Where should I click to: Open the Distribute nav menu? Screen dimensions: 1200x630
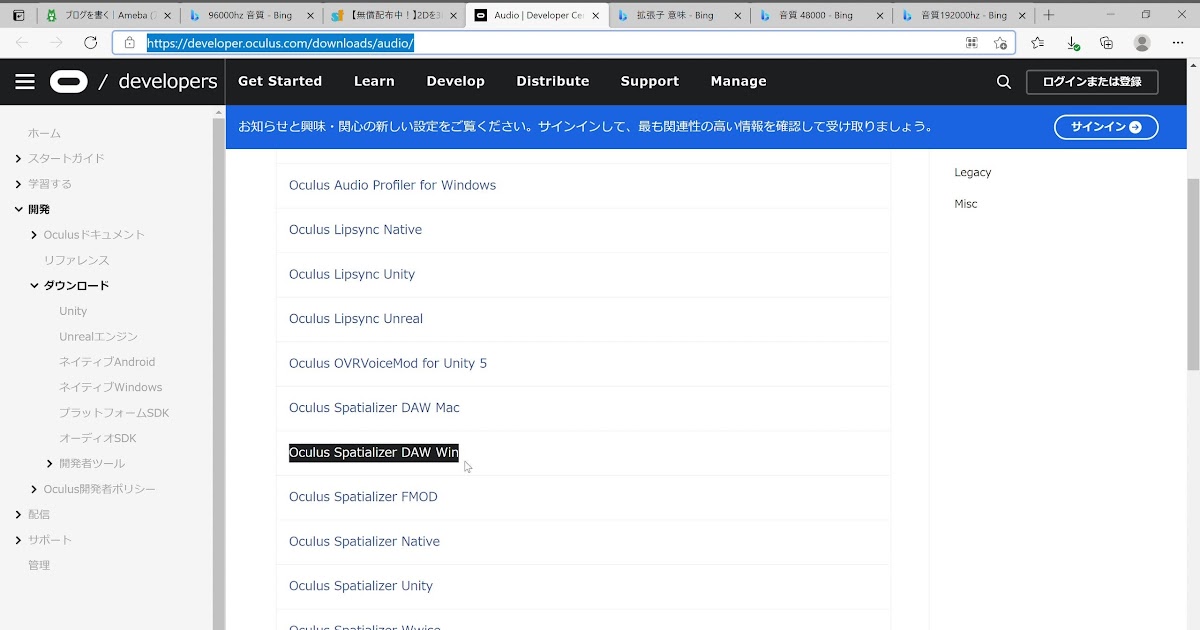click(553, 82)
